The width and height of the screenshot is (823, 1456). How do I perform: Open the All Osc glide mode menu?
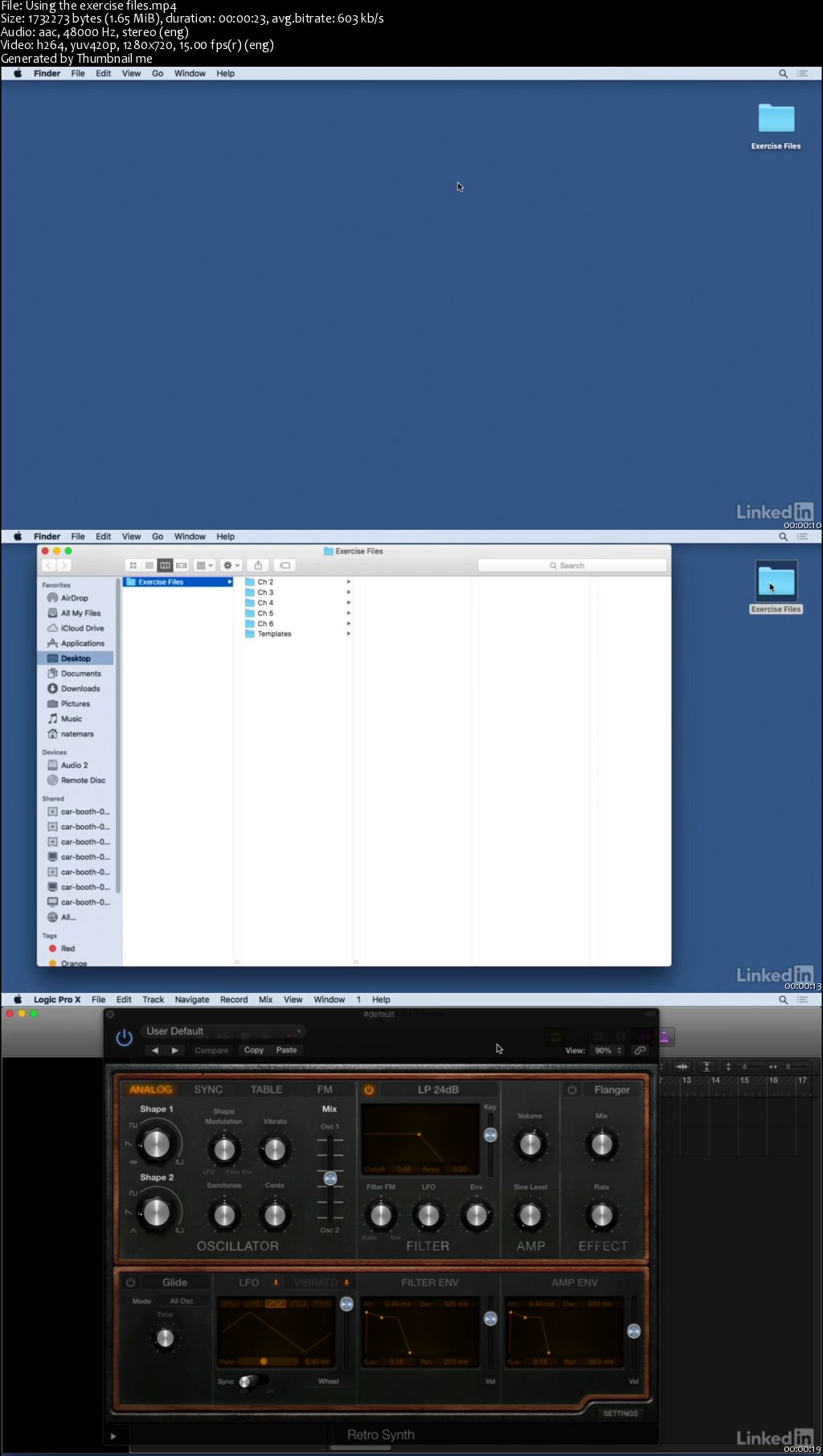click(x=182, y=1301)
